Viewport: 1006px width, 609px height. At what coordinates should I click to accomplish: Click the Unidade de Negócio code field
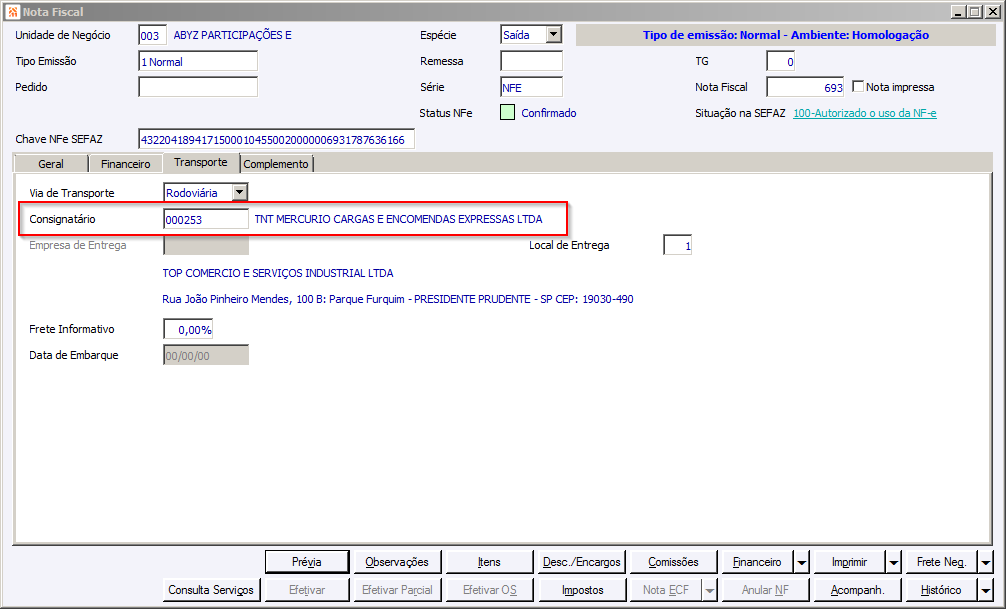click(x=152, y=35)
